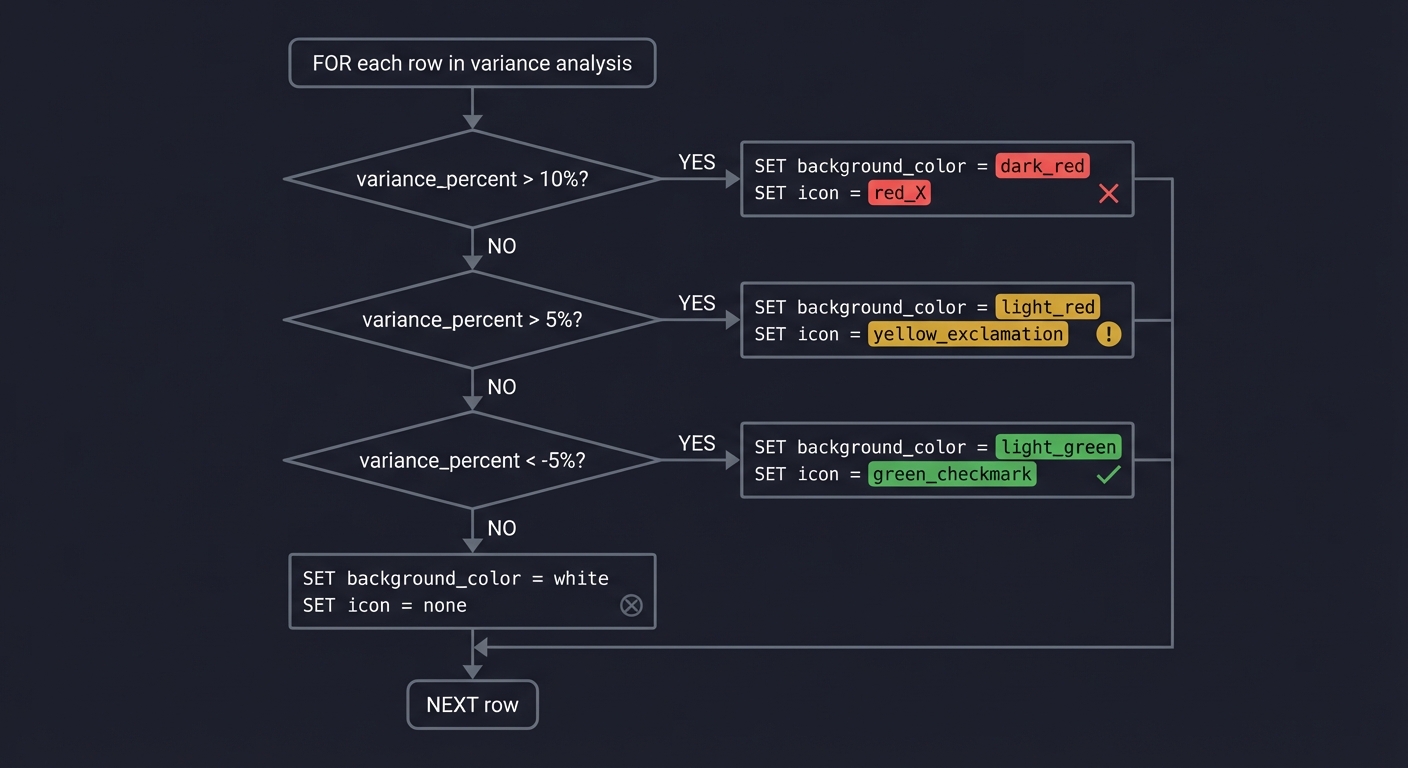
Task: Toggle the variance_percent < -5% decision diamond
Action: pyautogui.click(x=472, y=460)
